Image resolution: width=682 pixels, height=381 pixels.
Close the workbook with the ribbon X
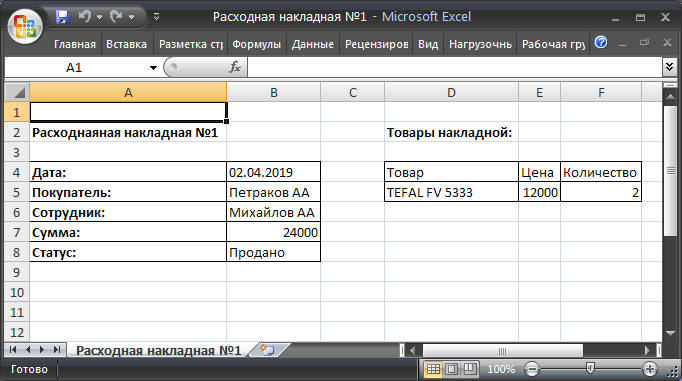(x=667, y=43)
